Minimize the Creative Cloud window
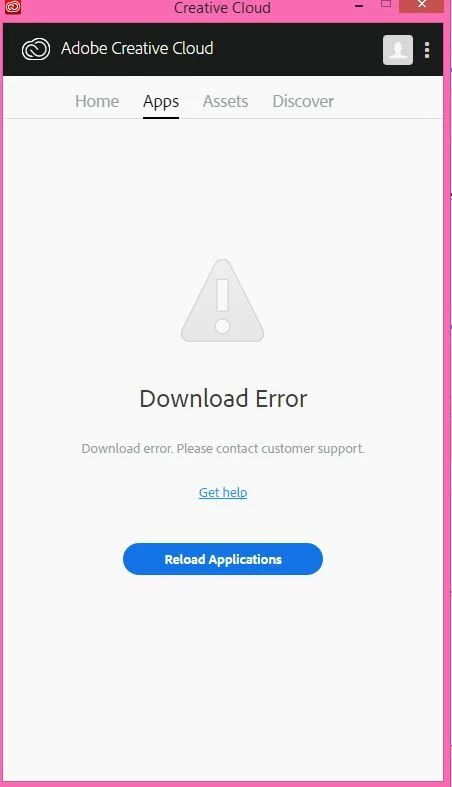The image size is (452, 787). coord(359,7)
